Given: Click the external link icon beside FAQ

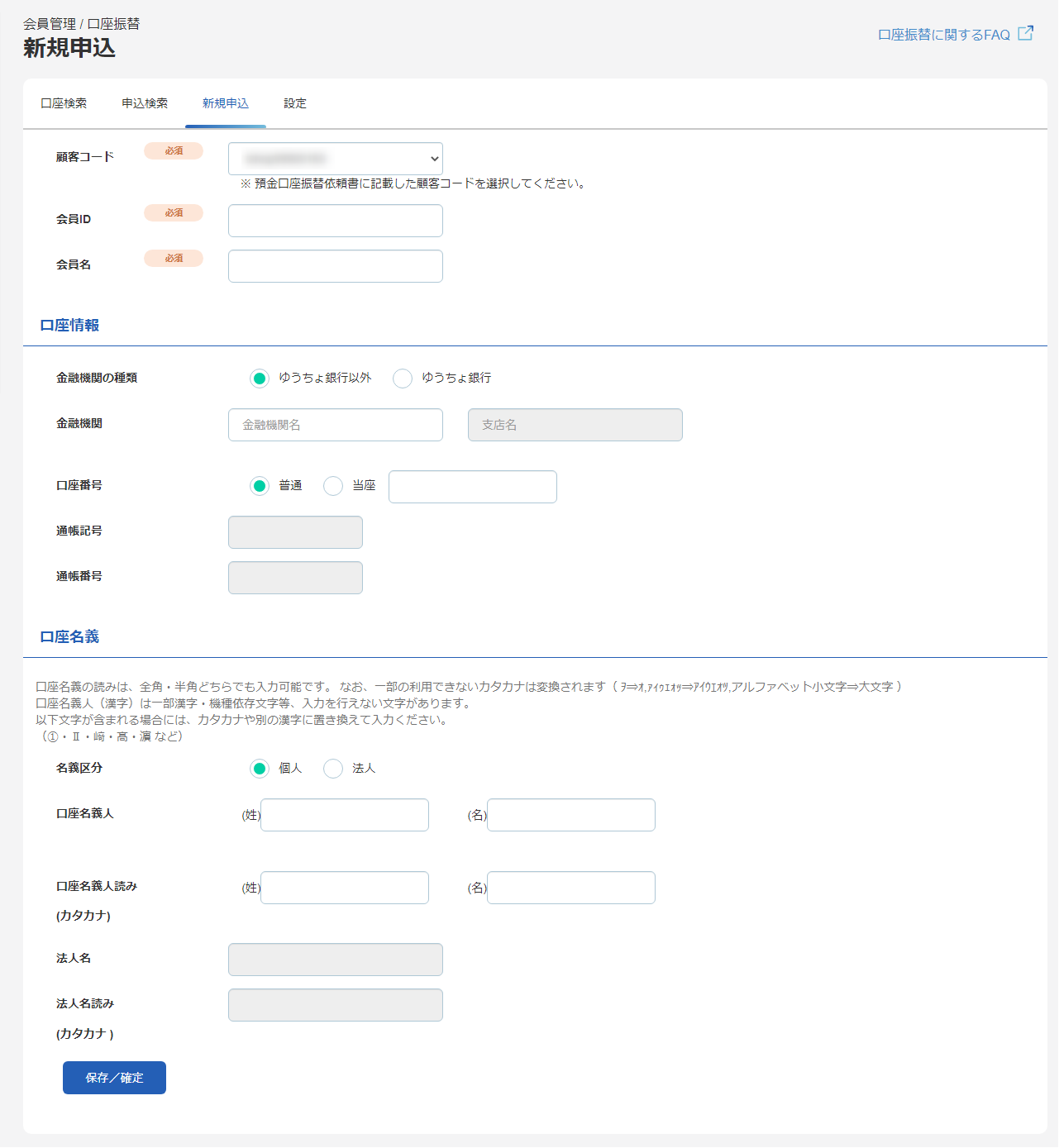Looking at the screenshot, I should [x=1026, y=33].
